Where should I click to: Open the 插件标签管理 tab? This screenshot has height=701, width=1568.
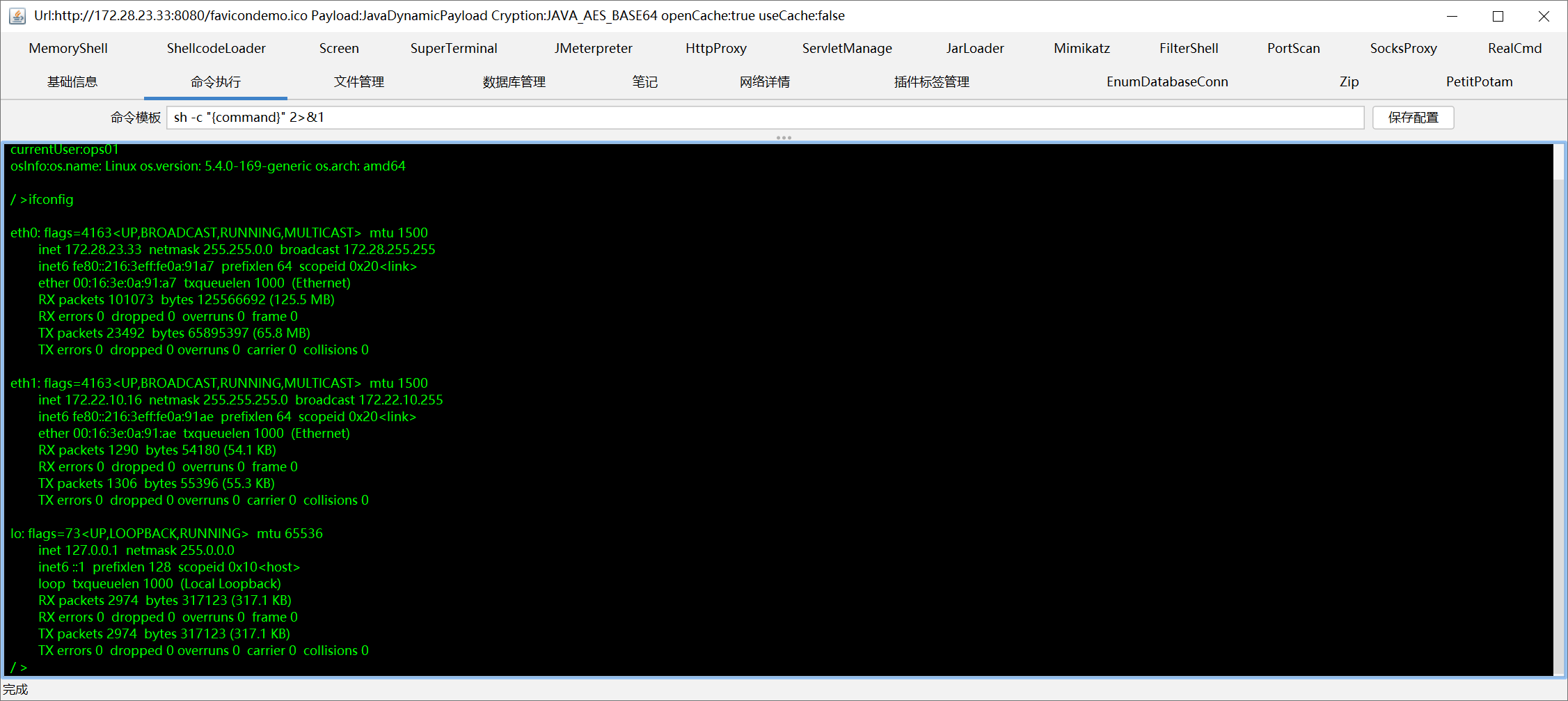coord(932,81)
